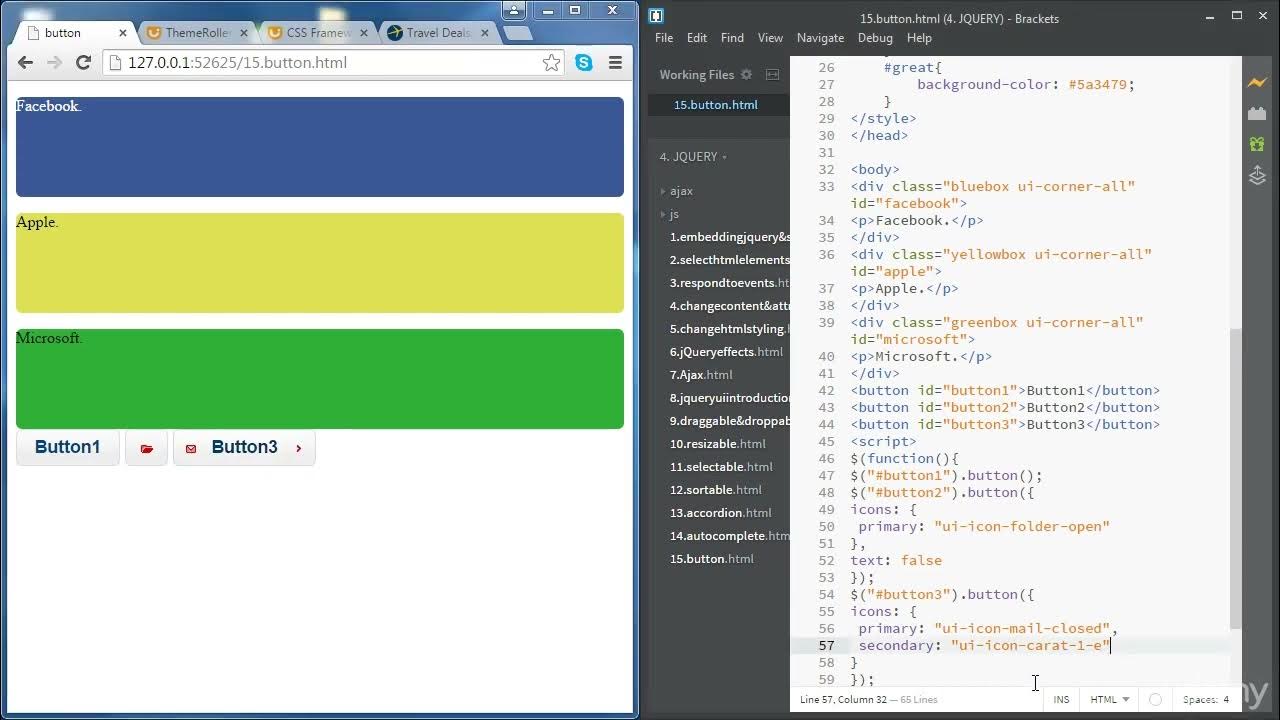Close the Travel Deals browser tab
Screen dimensions: 1280x720
[x=484, y=33]
